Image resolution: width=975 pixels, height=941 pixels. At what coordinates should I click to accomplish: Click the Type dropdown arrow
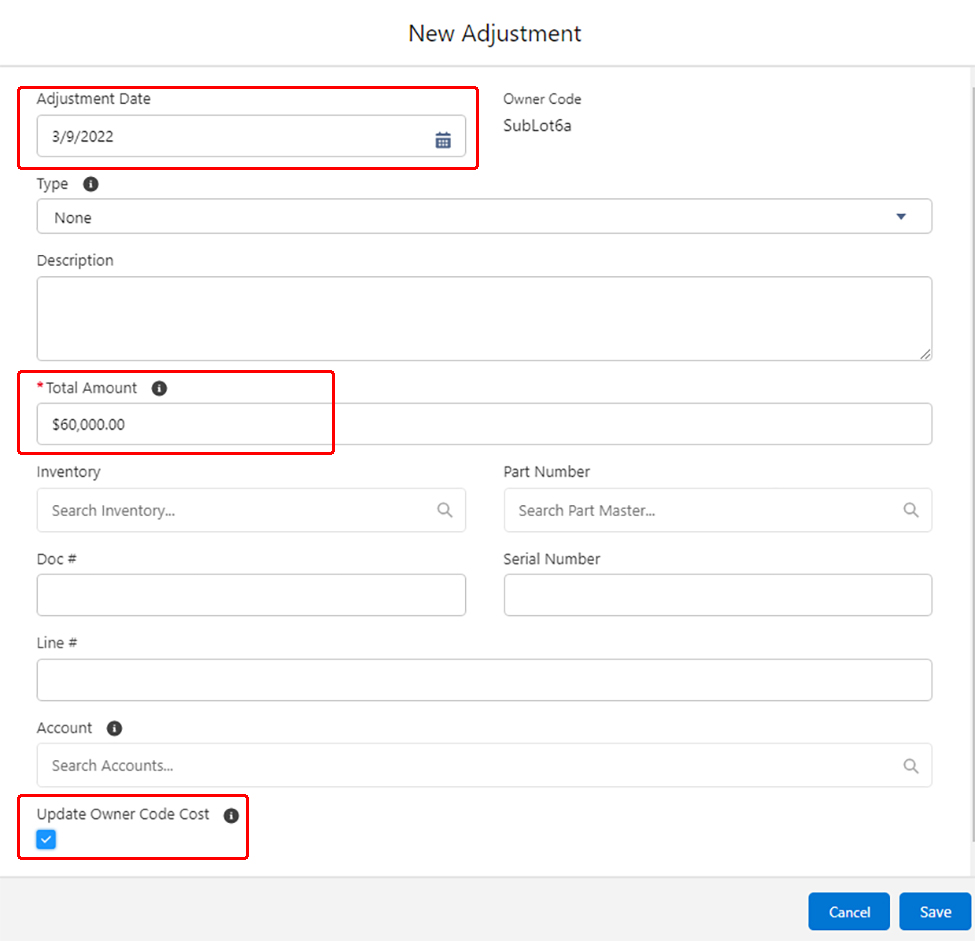pyautogui.click(x=901, y=217)
